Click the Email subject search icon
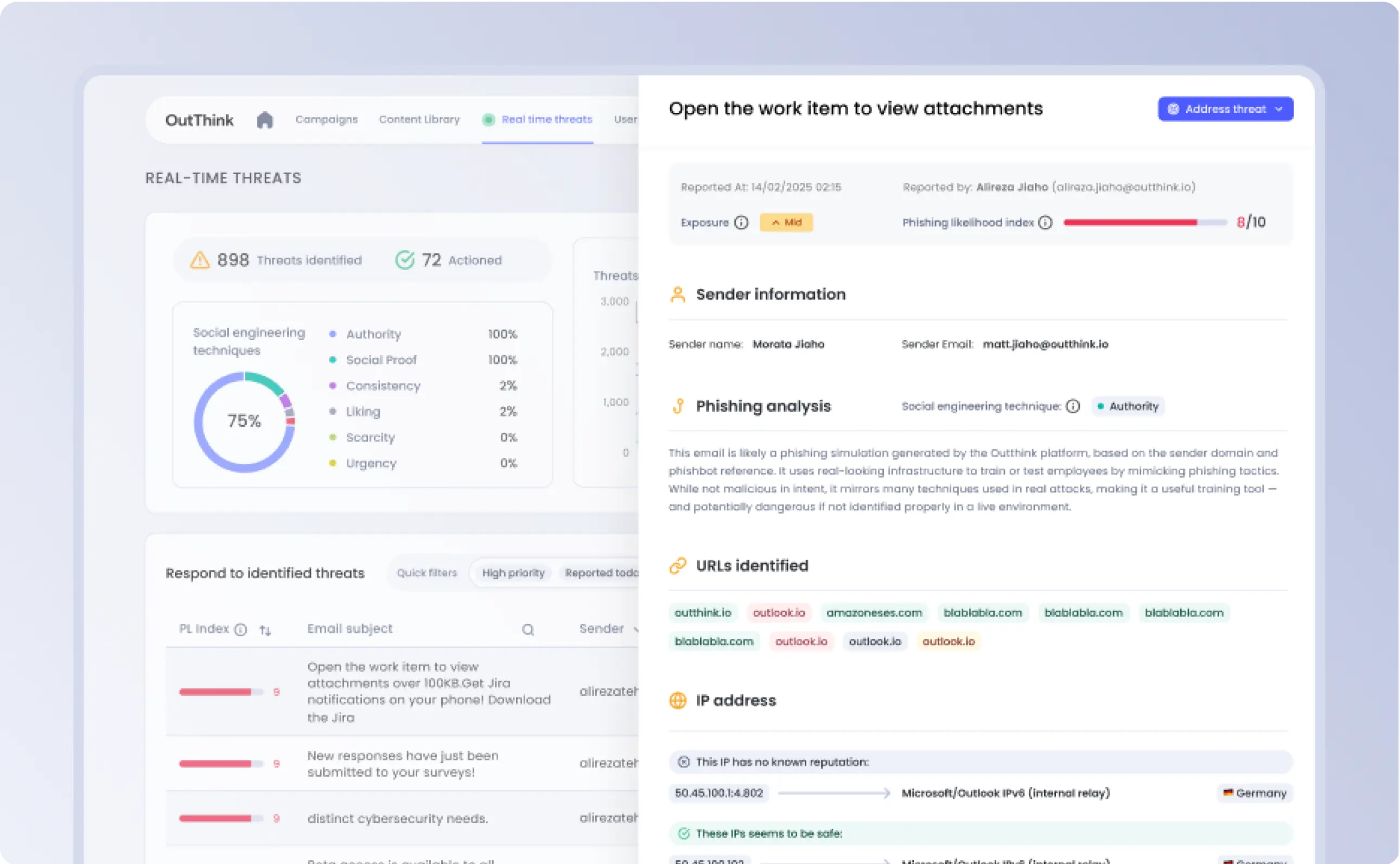Viewport: 1400px width, 864px height. 527,629
